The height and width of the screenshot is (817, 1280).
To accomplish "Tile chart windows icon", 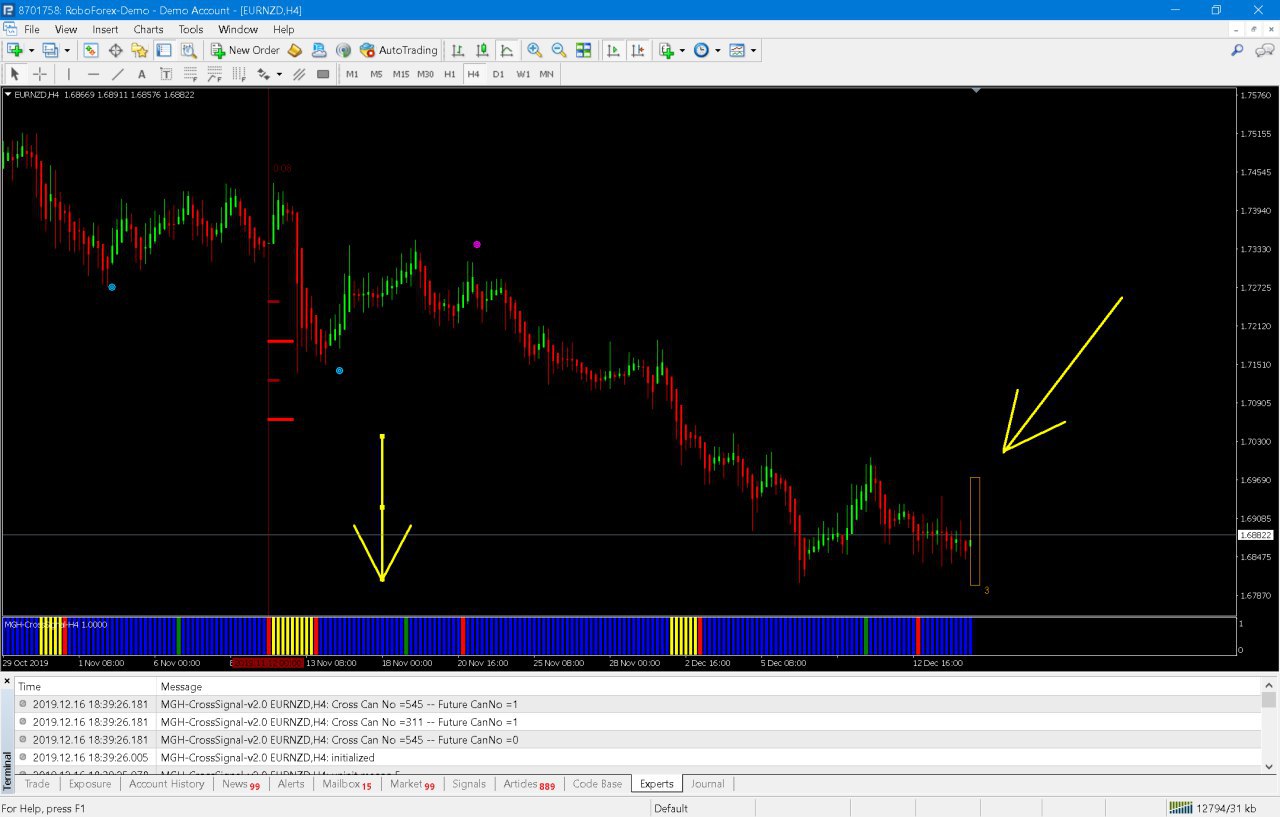I will tap(584, 50).
